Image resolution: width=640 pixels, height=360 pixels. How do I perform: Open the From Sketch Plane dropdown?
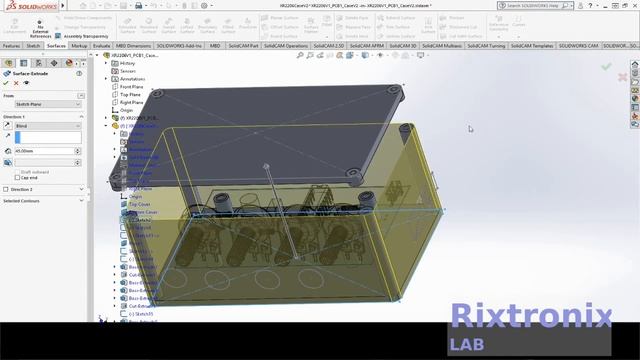48,104
